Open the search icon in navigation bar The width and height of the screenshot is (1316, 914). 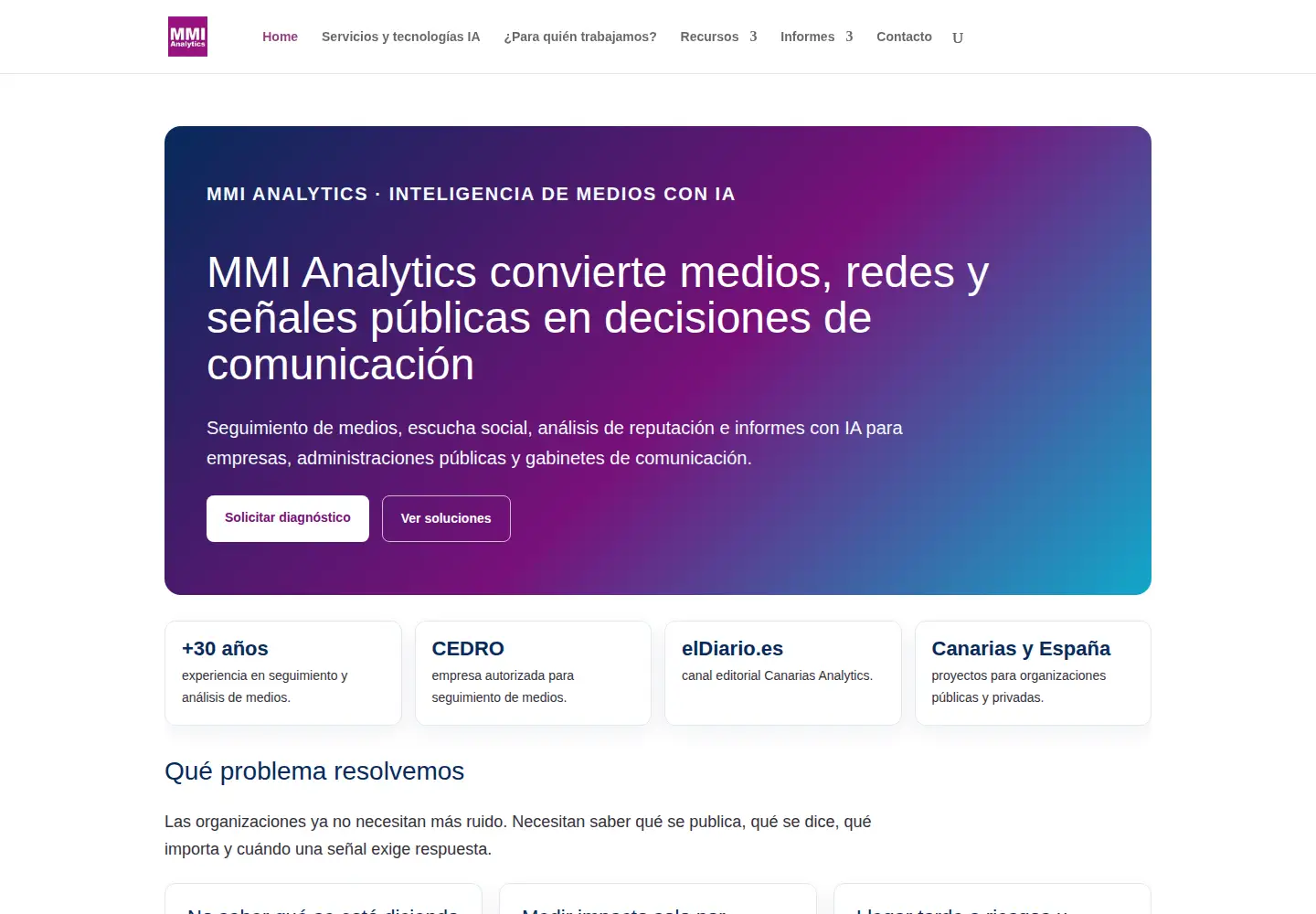coord(958,37)
